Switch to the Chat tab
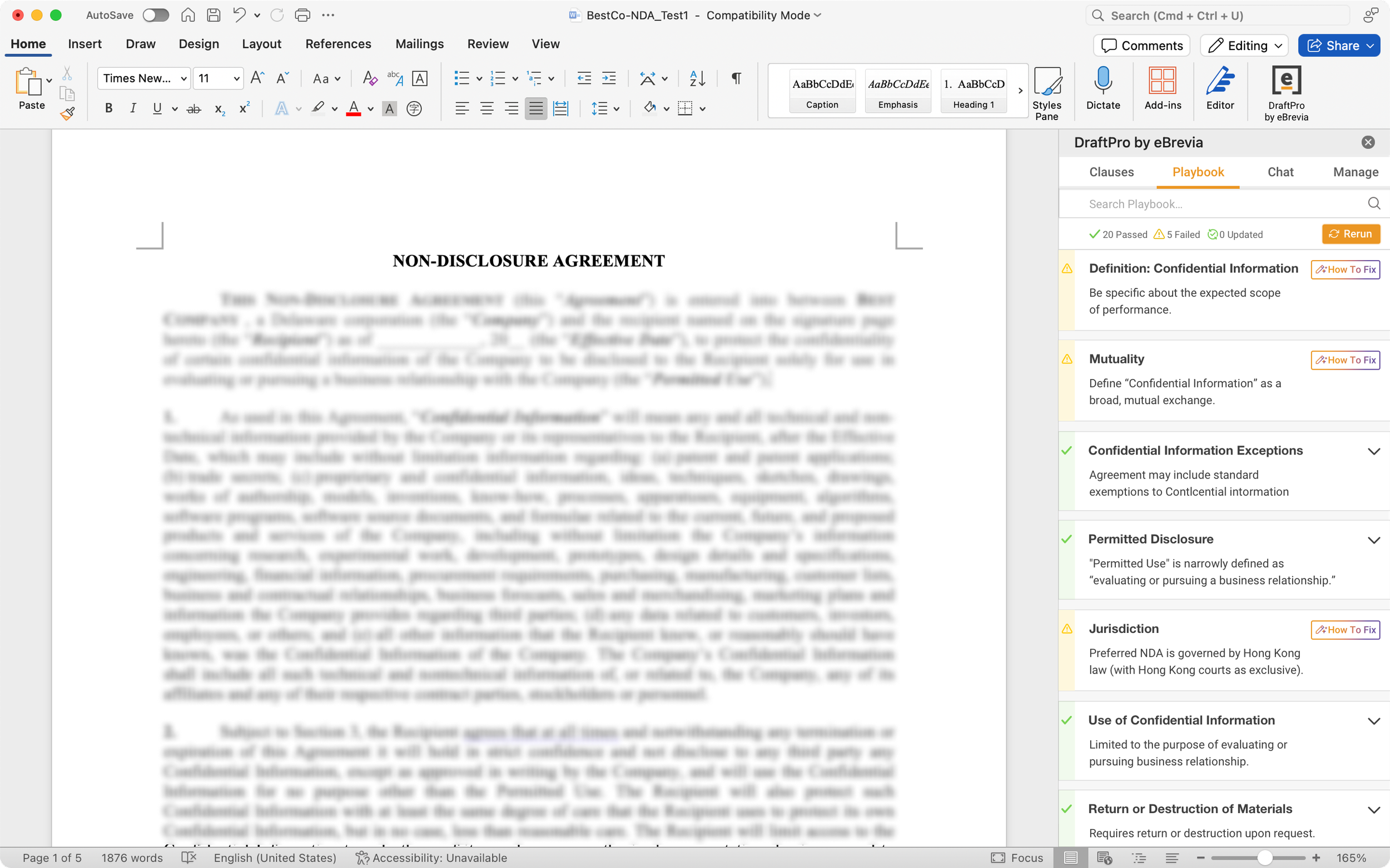Viewport: 1390px width, 868px height. 1280,172
